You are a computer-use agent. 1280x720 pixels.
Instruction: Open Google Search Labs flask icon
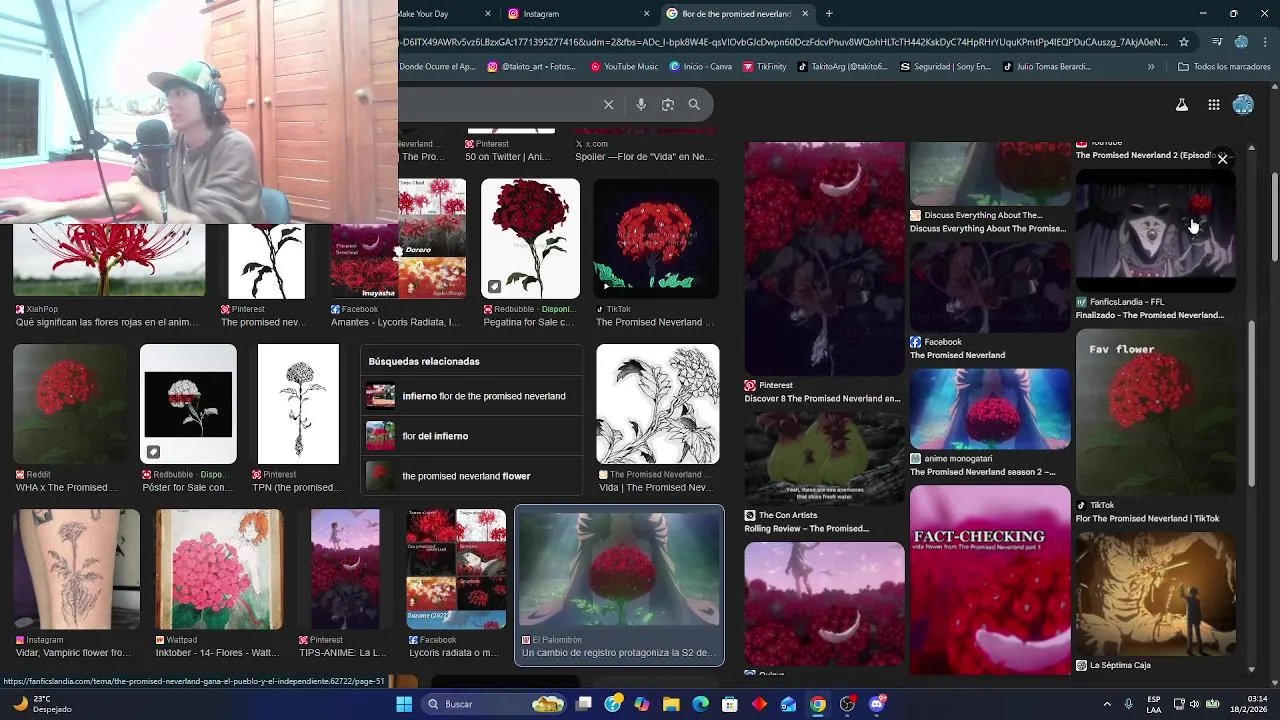[1181, 104]
